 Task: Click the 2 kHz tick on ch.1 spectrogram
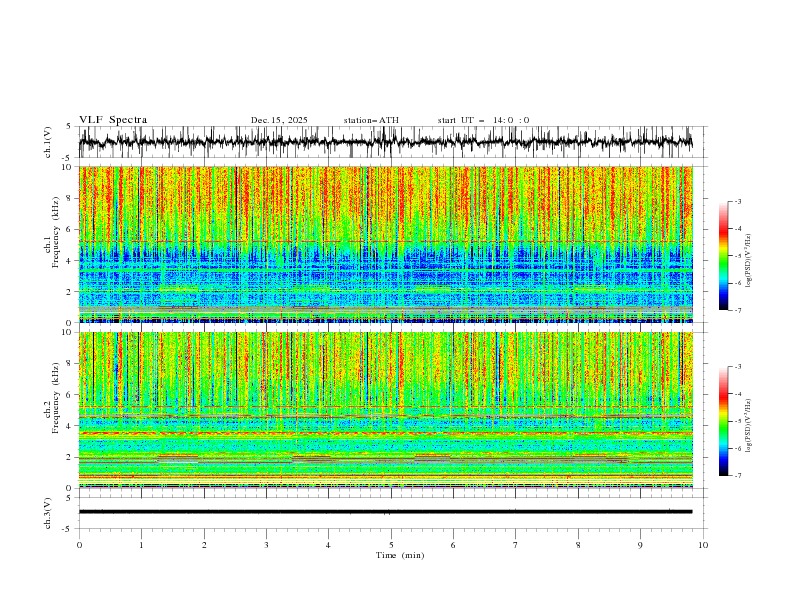click(71, 292)
